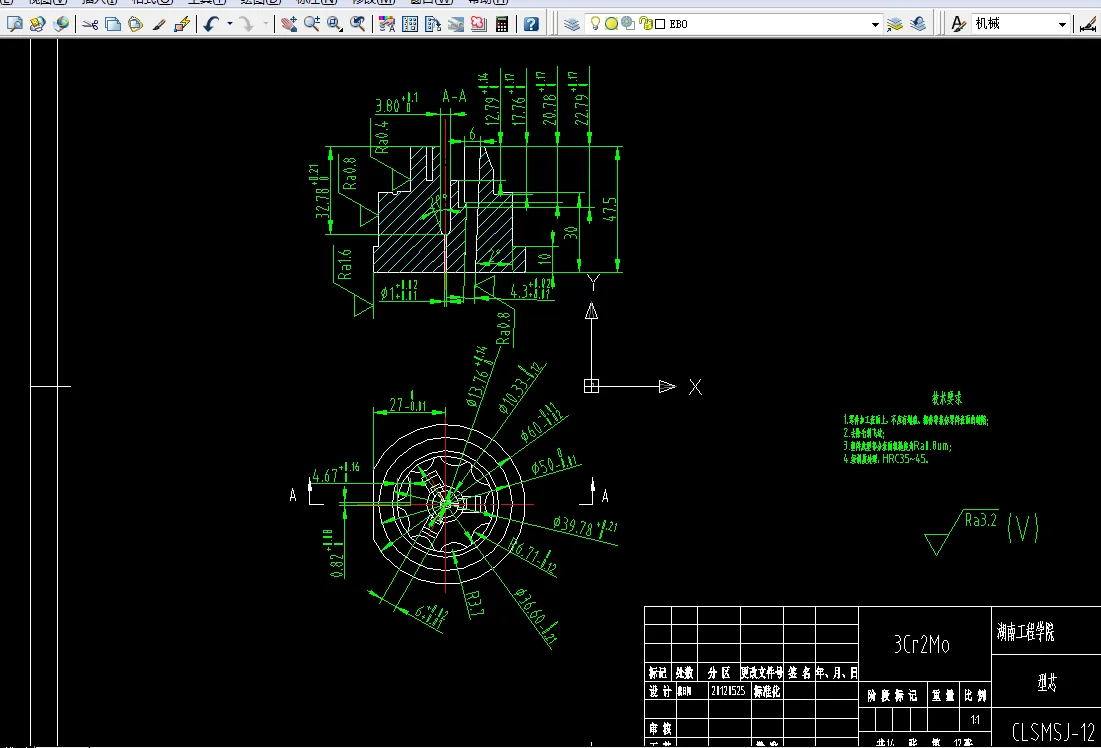
Task: Select the 技术要求 heading text
Action: (947, 398)
